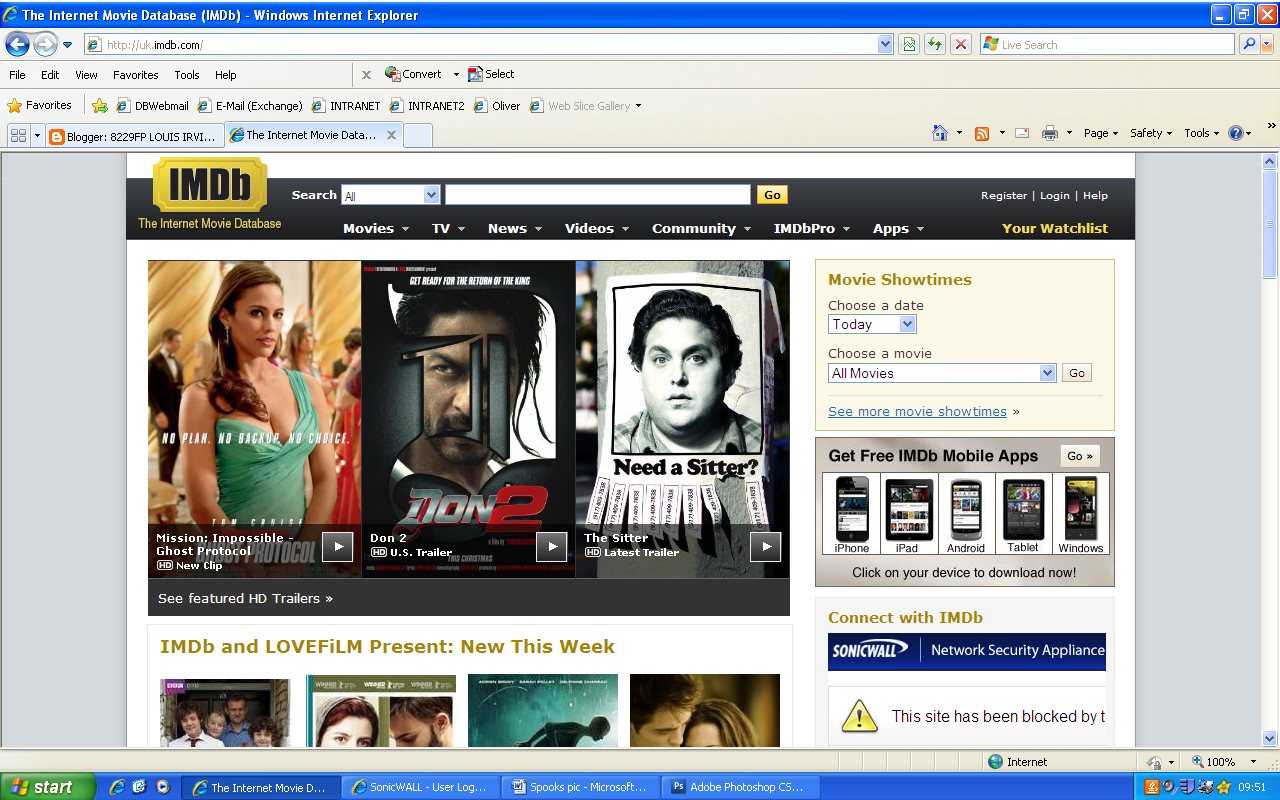Expand the Community navigation menu

[701, 228]
